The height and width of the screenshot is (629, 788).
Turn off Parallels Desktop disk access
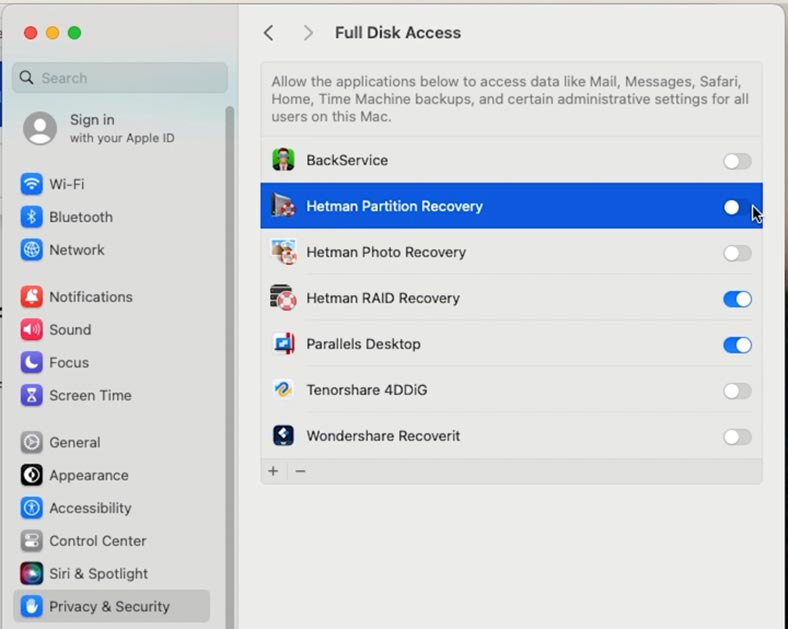tap(737, 345)
